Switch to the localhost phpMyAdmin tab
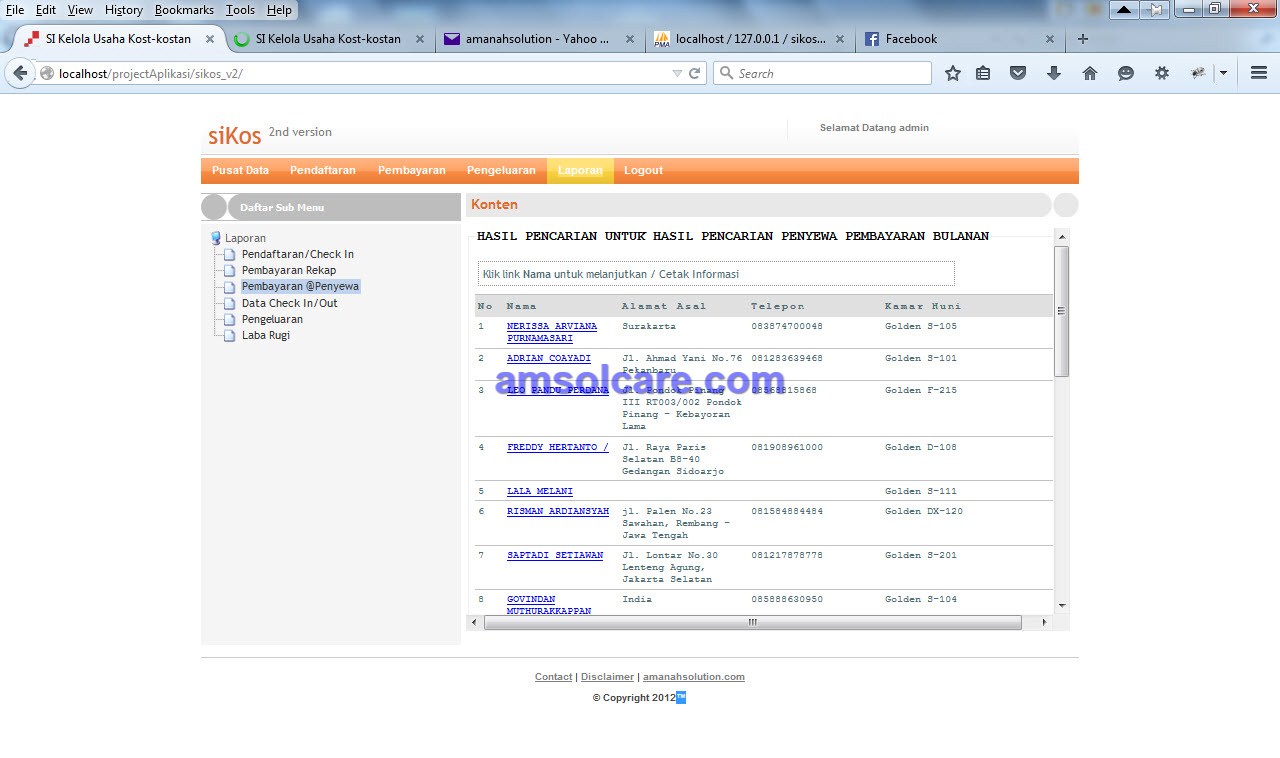The image size is (1280, 758). pos(750,39)
